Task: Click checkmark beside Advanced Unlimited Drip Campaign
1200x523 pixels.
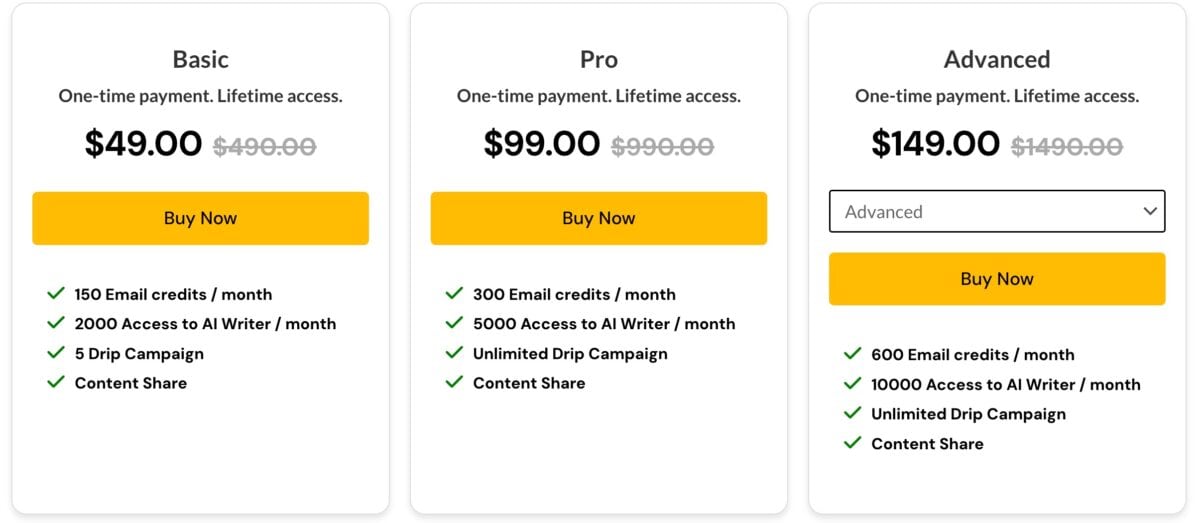Action: tap(852, 413)
